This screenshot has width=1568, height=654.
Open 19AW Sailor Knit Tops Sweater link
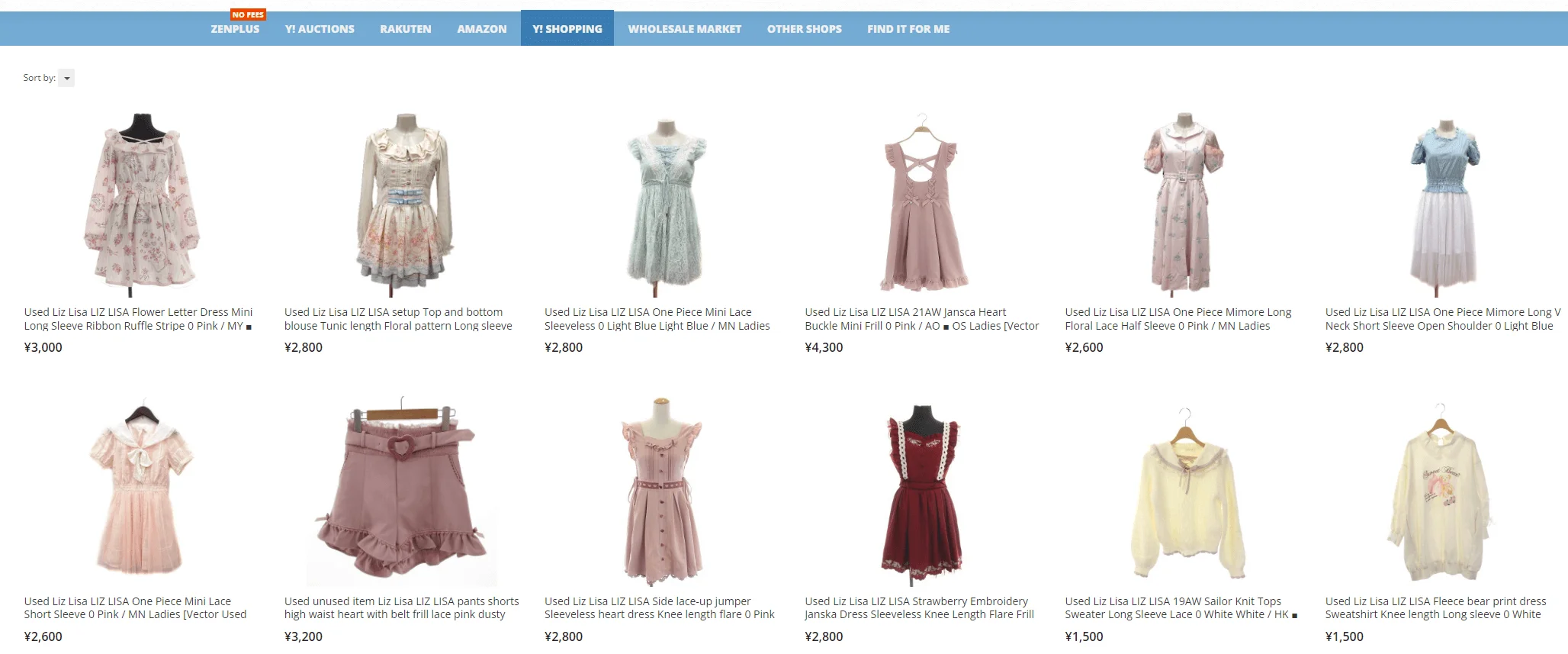[x=1181, y=608]
